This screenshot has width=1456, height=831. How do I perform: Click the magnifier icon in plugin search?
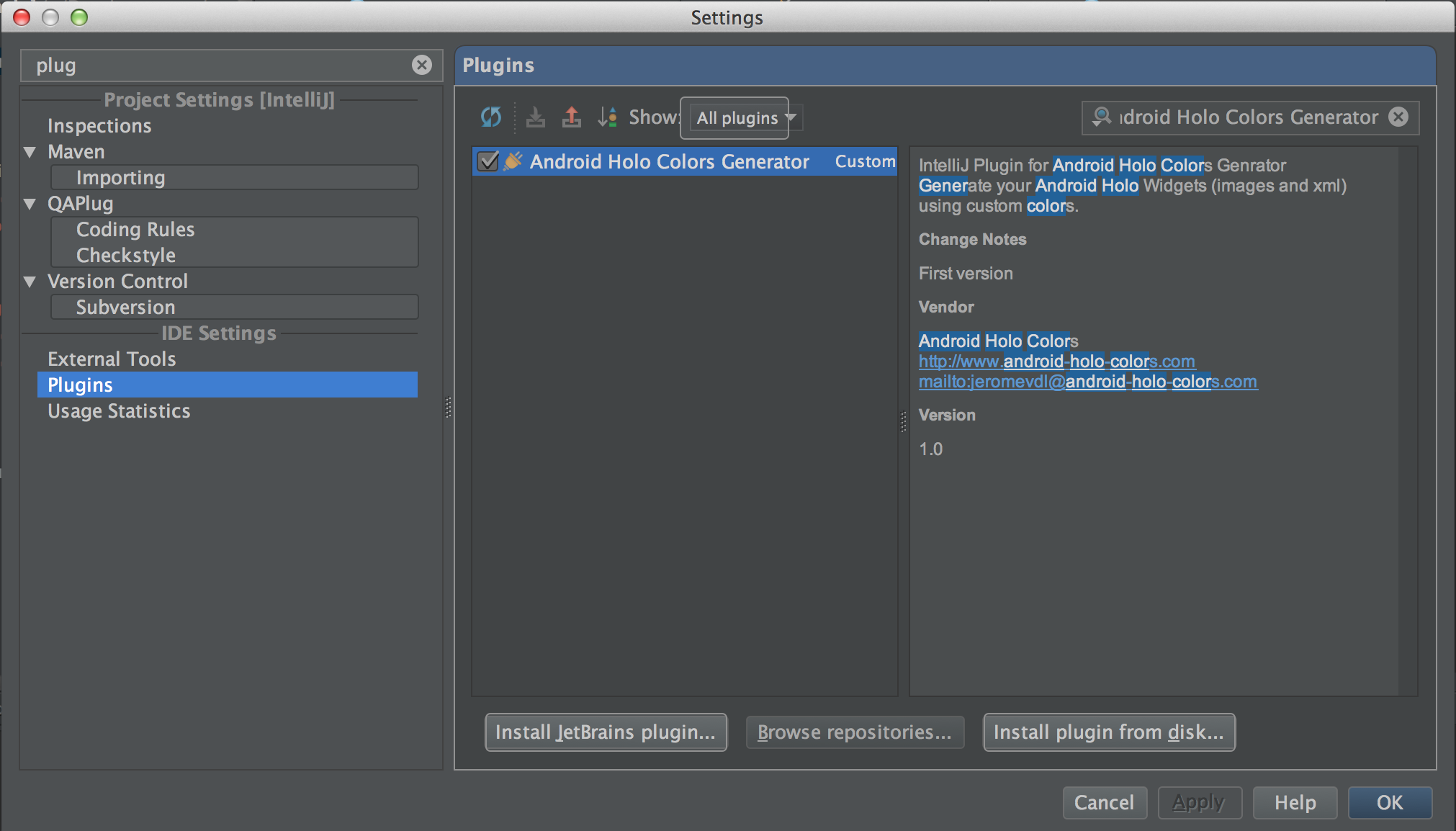tap(1101, 117)
